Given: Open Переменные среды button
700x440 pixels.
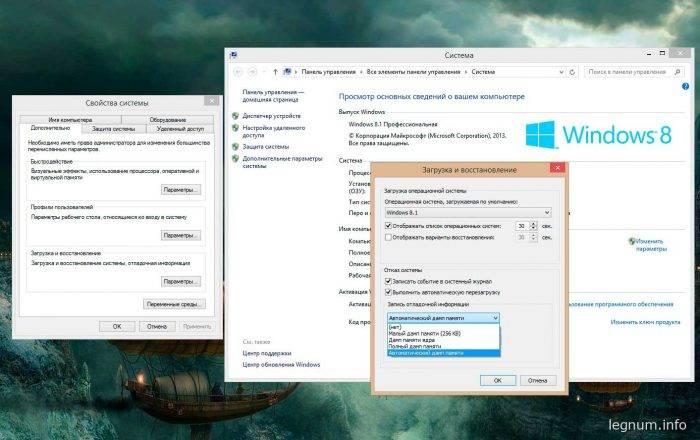Looking at the screenshot, I should 175,304.
